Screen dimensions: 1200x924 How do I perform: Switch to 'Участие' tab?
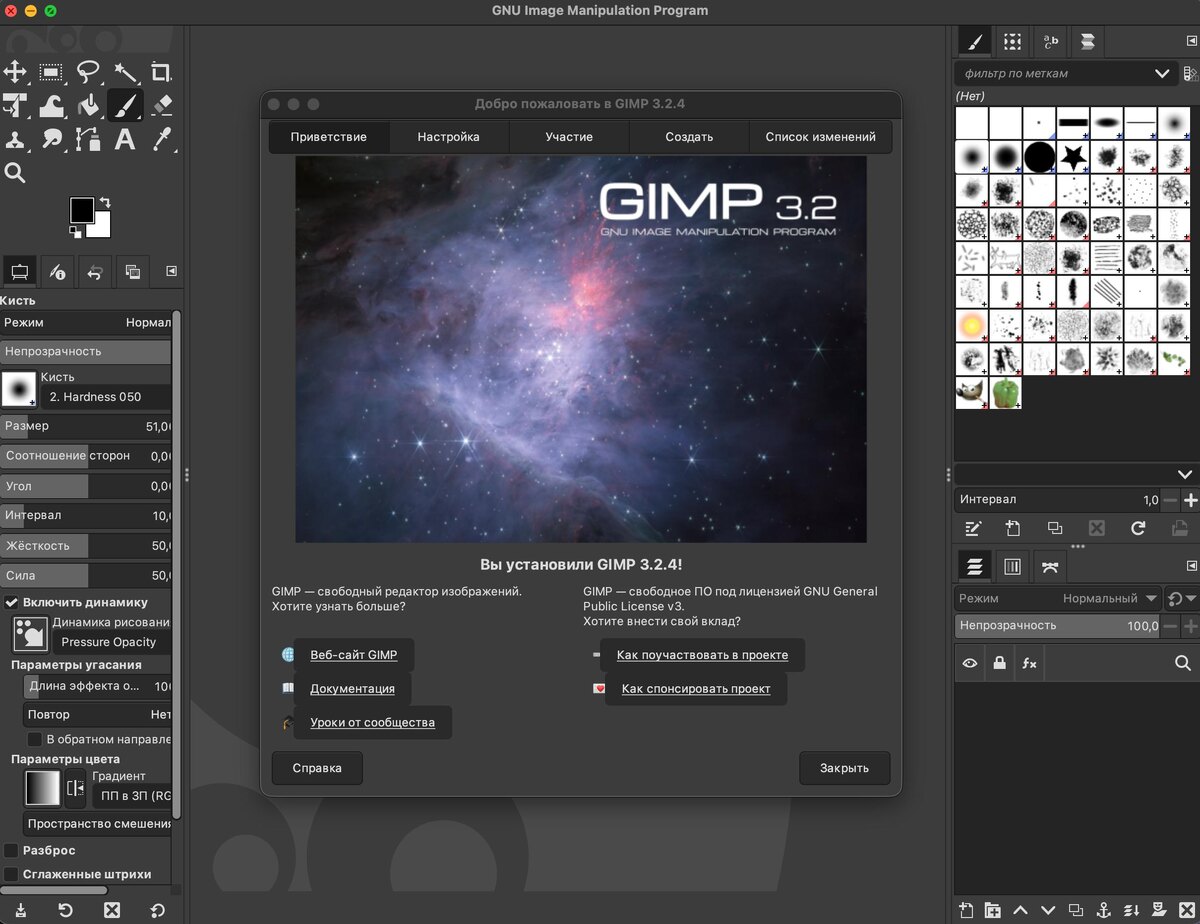pos(569,137)
